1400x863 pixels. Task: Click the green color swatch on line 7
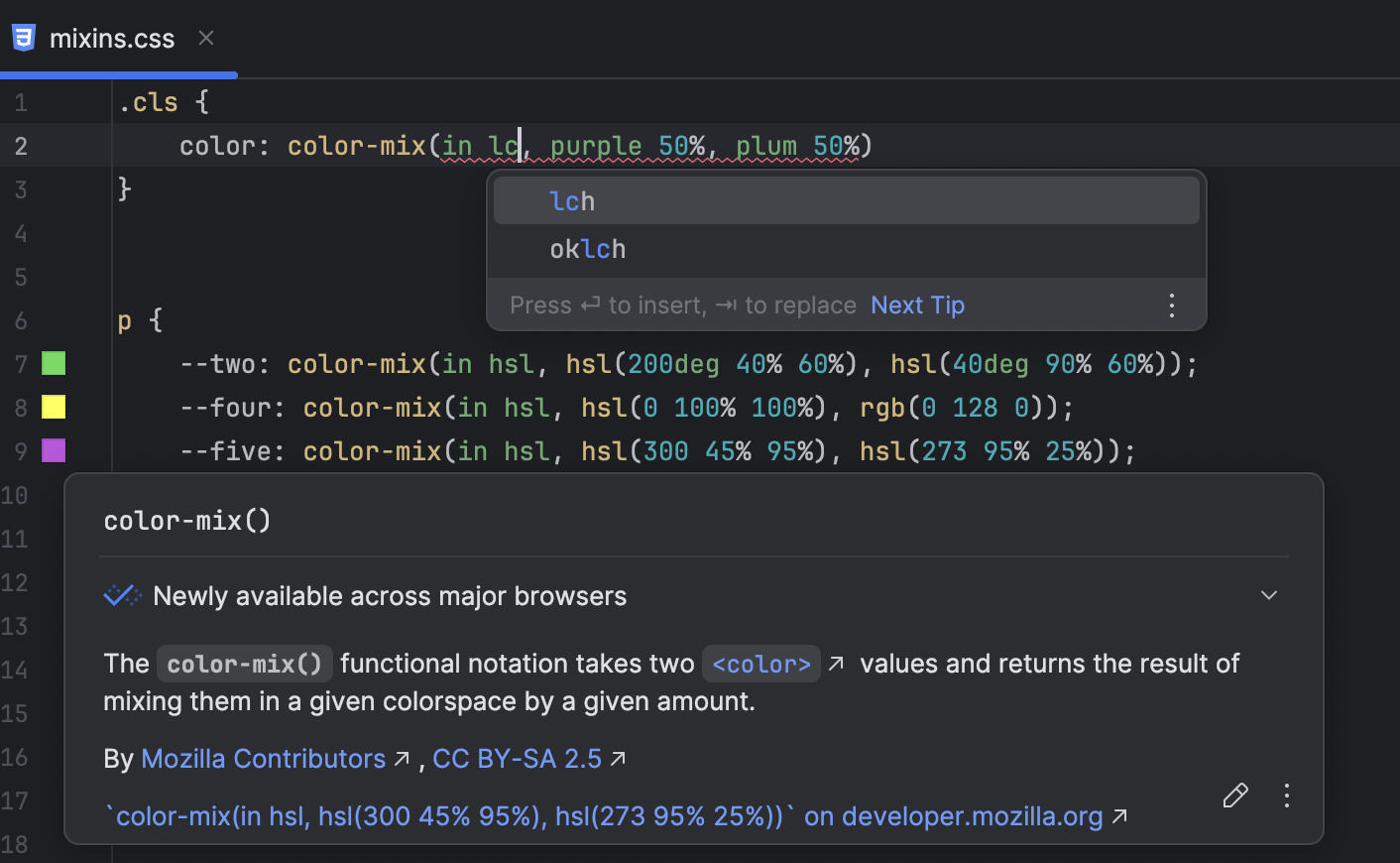(x=53, y=363)
